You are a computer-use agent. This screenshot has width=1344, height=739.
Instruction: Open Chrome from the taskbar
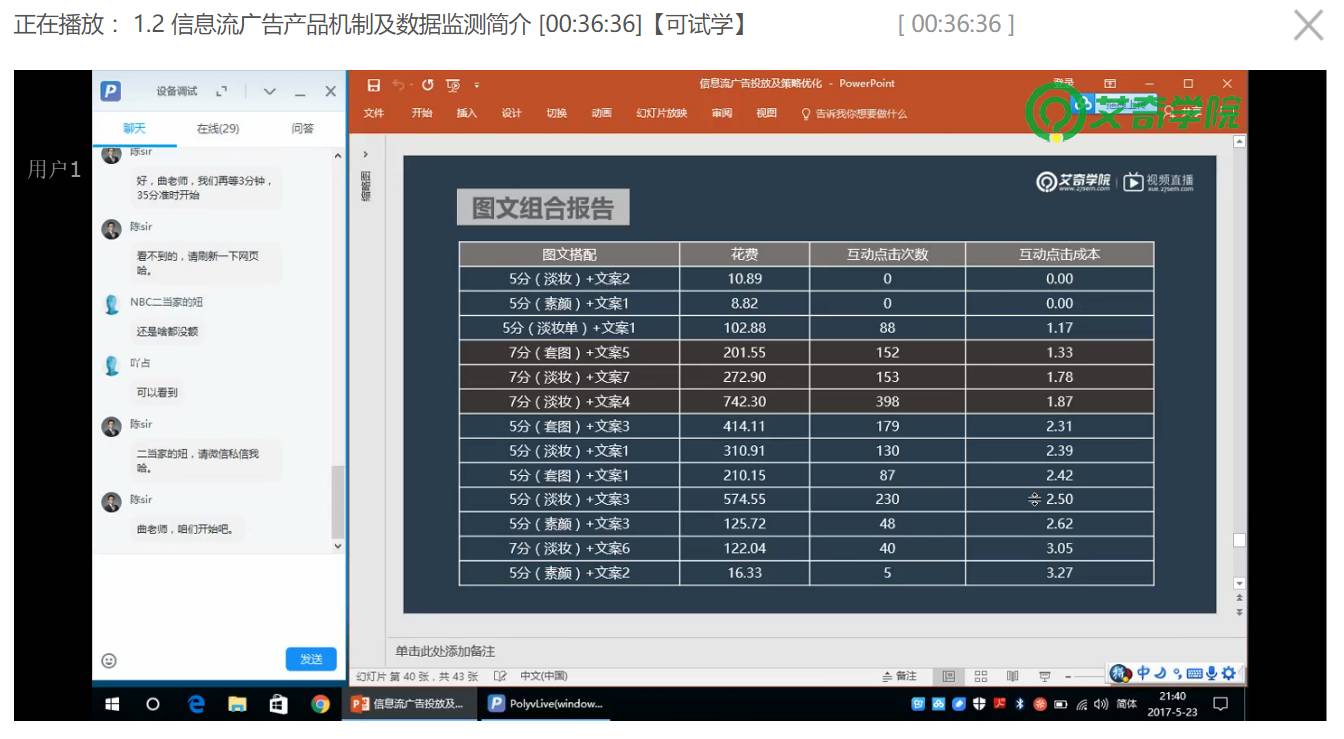tap(320, 704)
